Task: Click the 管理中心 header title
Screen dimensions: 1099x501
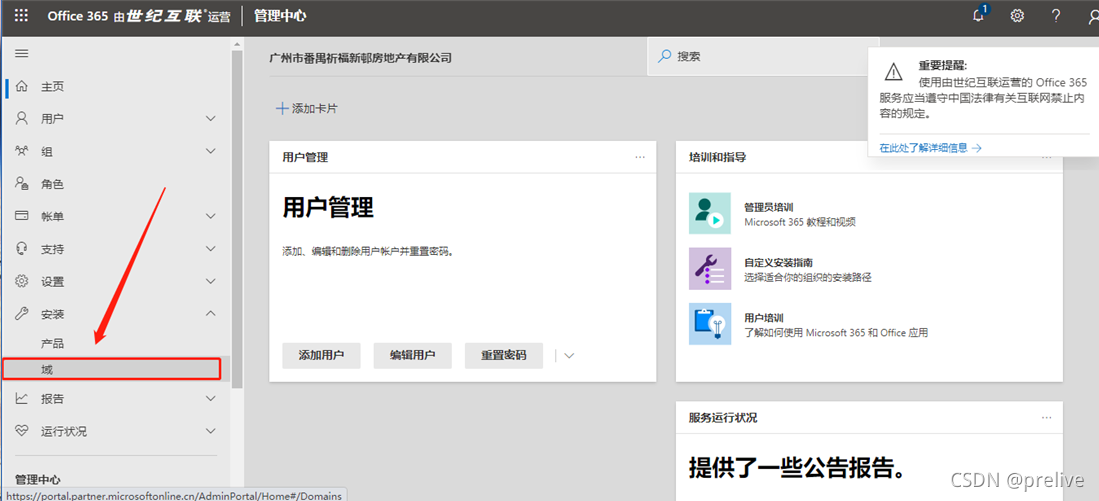Action: coord(280,16)
